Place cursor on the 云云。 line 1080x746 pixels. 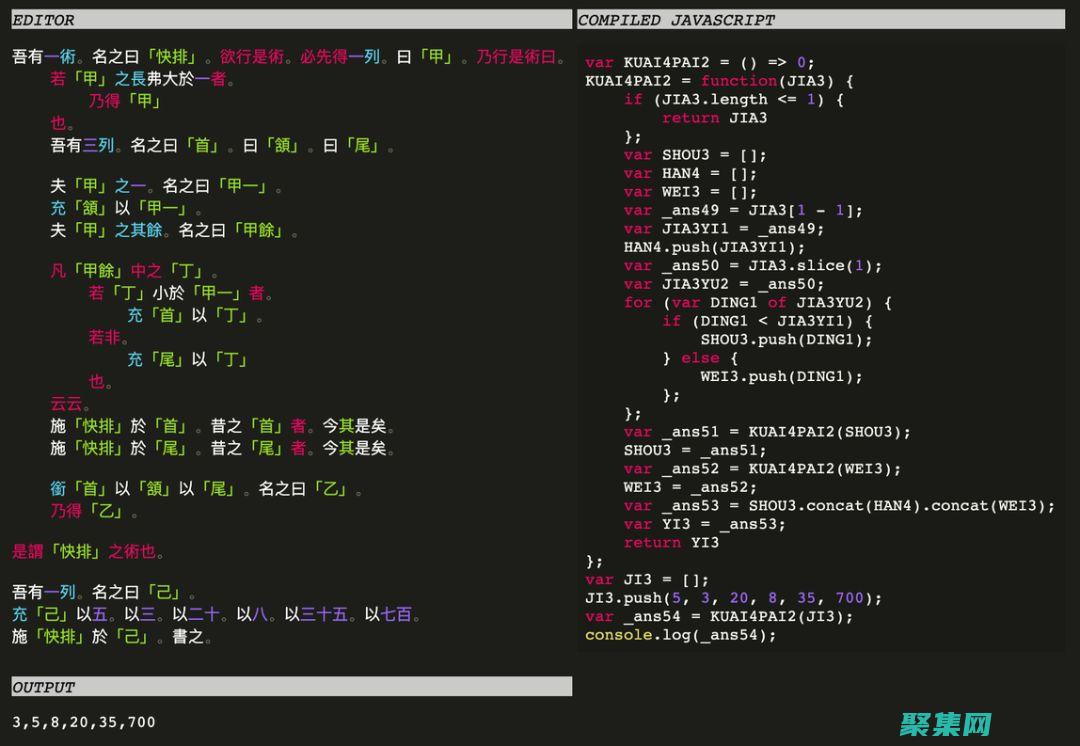(71, 404)
